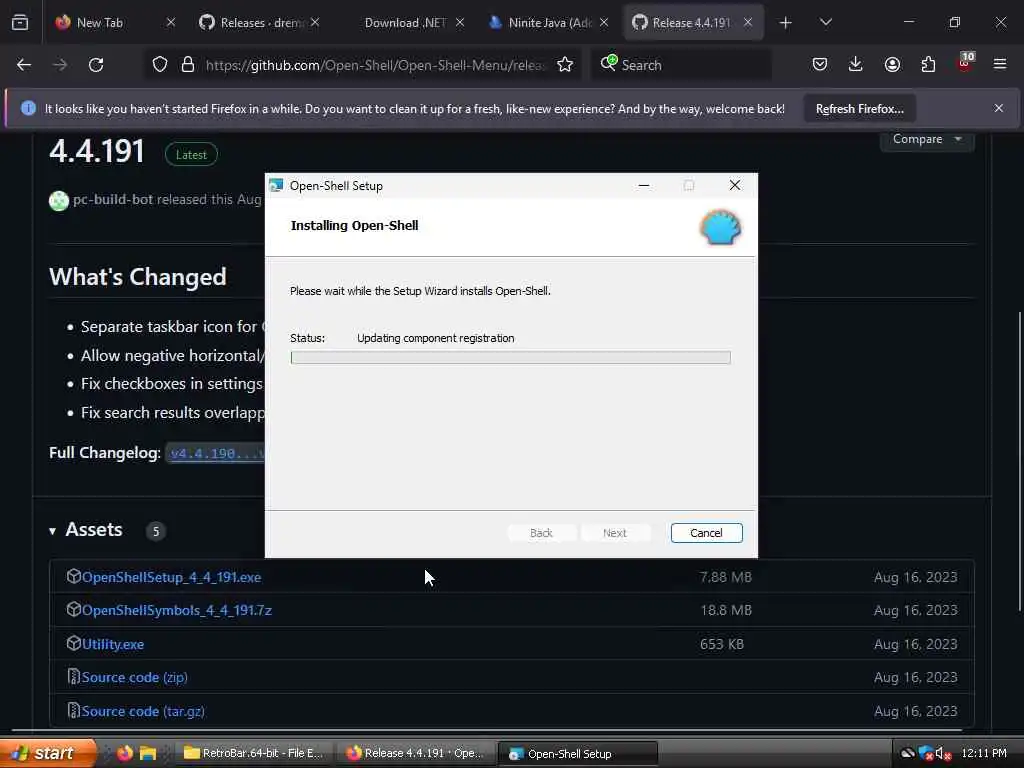1024x768 pixels.
Task: Switch to Release 4.4.191 Firefox taskbar item
Action: (416, 753)
